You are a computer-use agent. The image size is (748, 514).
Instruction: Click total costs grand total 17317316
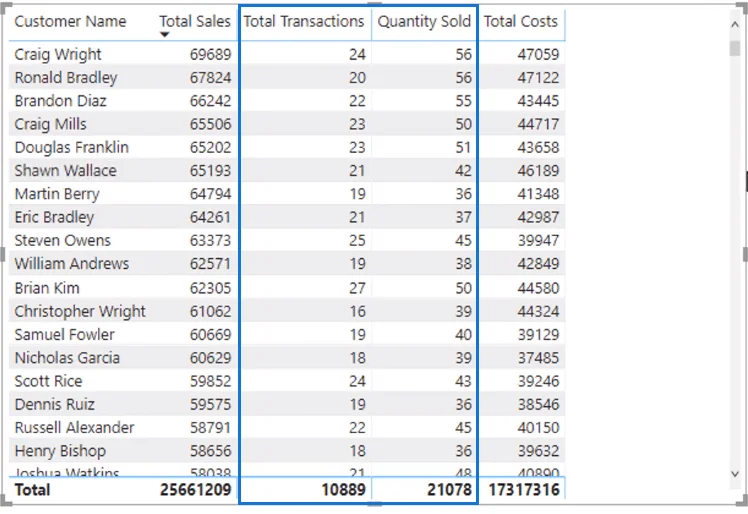click(524, 490)
